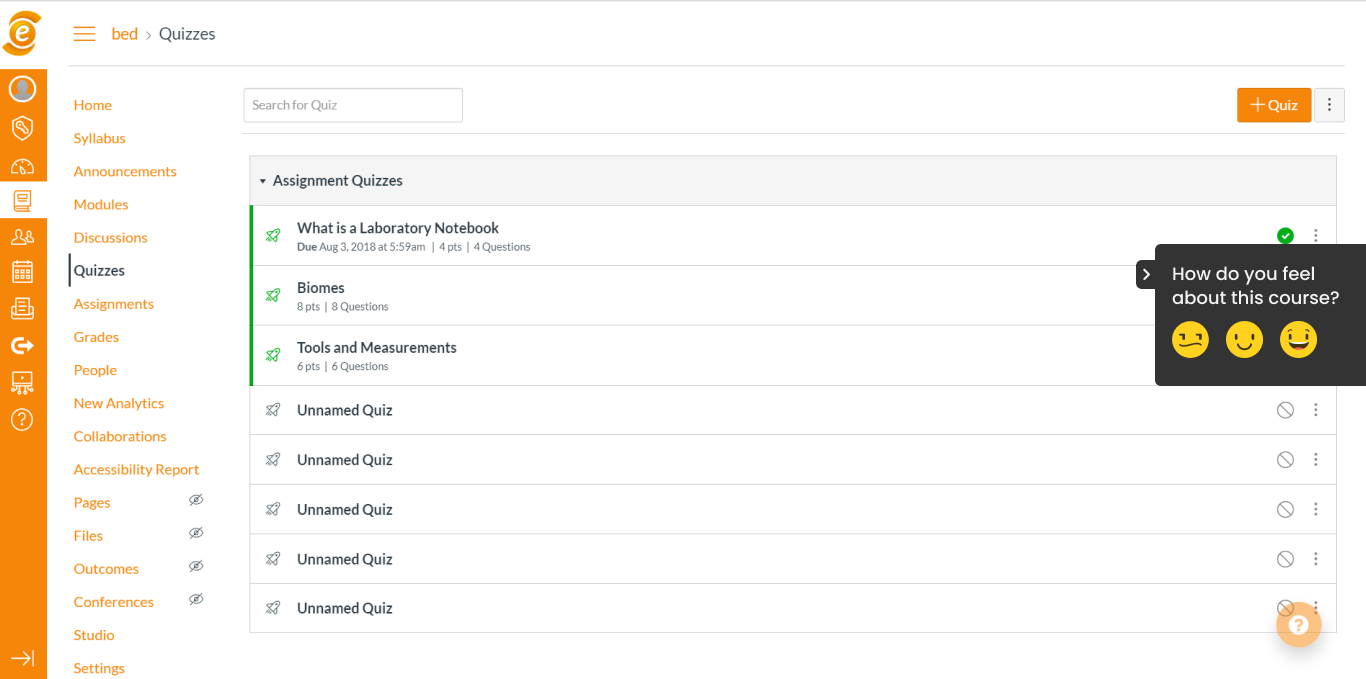Open Modules in course menu
This screenshot has width=1366, height=679.
[x=101, y=204]
